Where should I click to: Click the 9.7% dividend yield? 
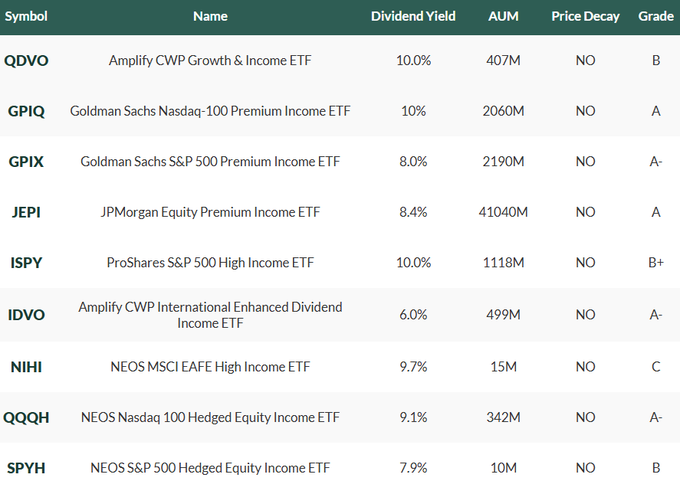coord(413,367)
